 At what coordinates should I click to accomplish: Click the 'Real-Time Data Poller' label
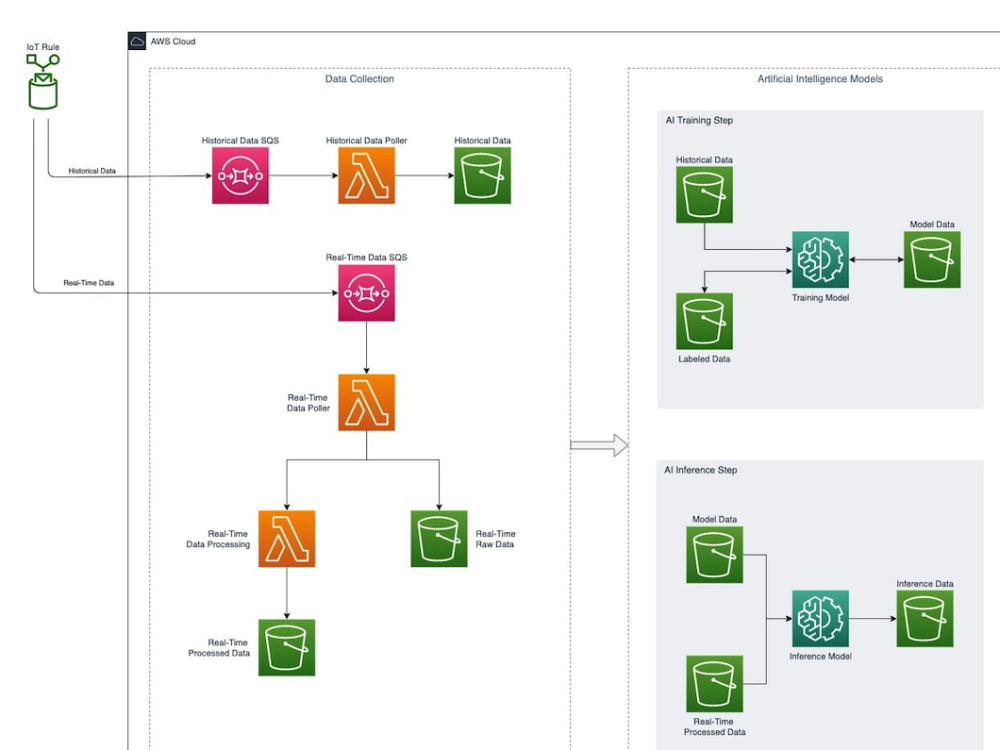308,402
